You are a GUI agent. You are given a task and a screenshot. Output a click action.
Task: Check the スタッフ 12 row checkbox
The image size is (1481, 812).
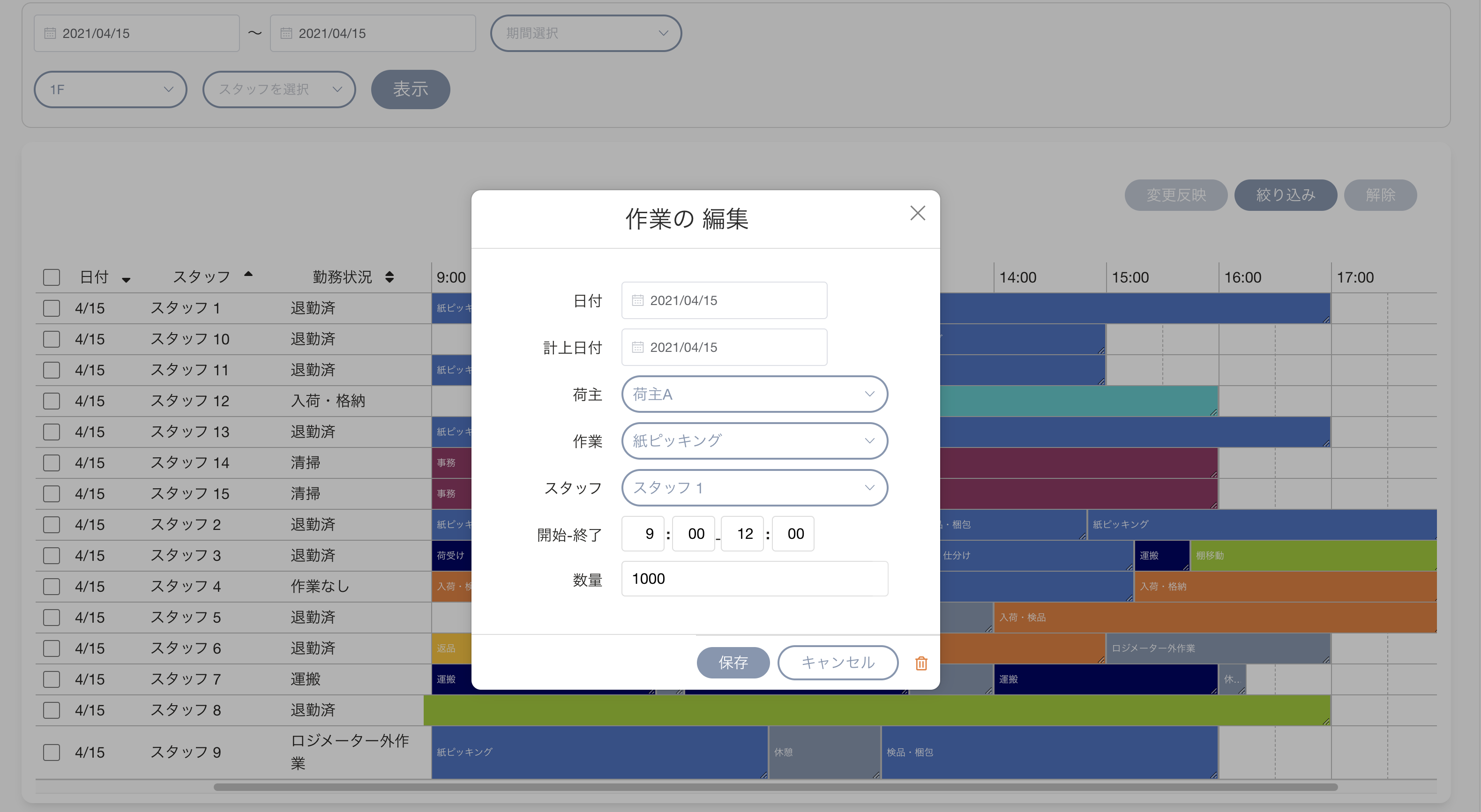(52, 401)
